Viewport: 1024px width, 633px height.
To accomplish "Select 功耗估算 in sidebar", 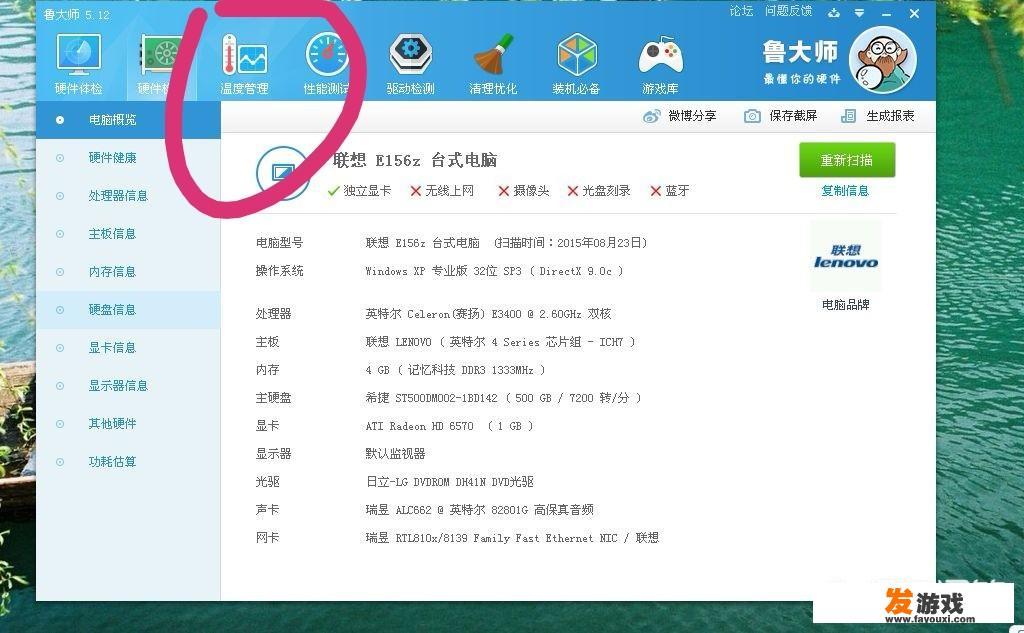I will pos(128,461).
